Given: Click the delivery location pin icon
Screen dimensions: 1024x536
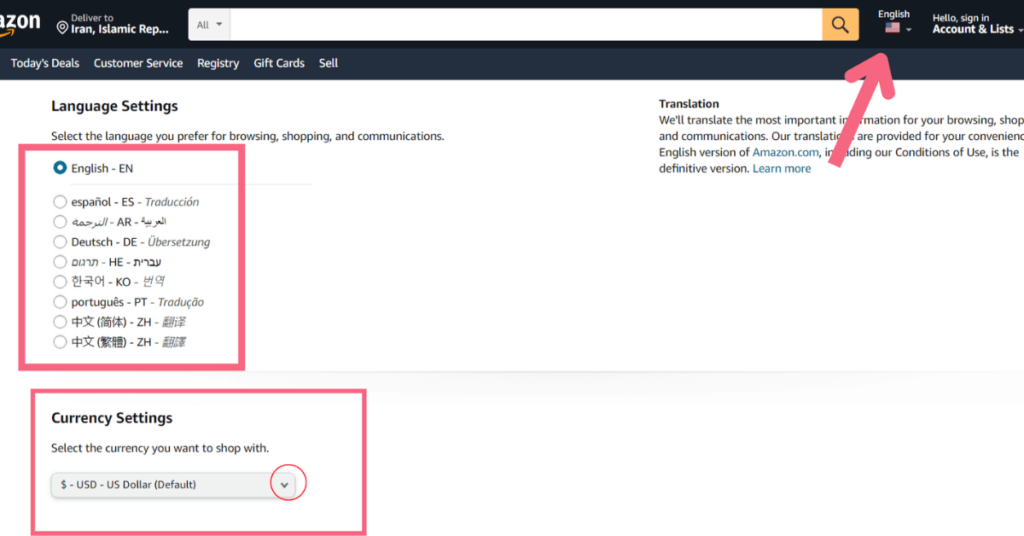Looking at the screenshot, I should (62, 27).
